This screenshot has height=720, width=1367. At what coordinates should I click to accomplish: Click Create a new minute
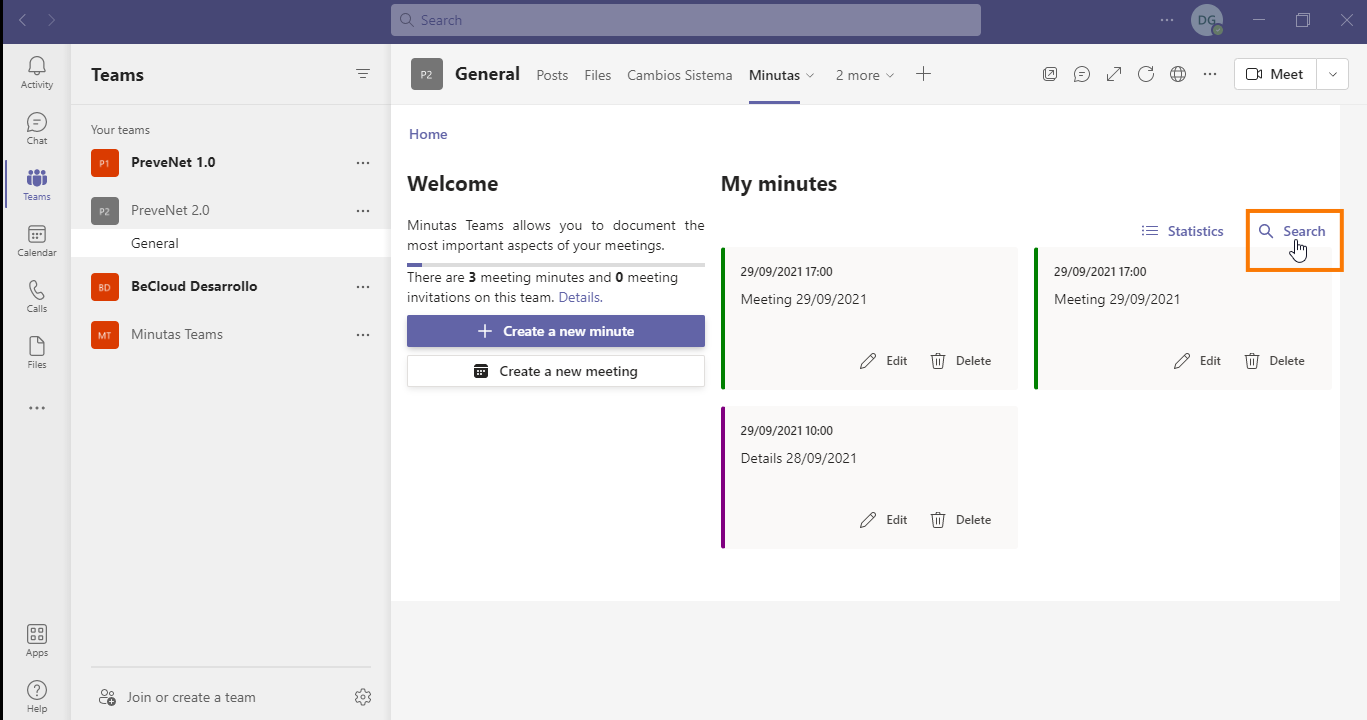(x=556, y=331)
